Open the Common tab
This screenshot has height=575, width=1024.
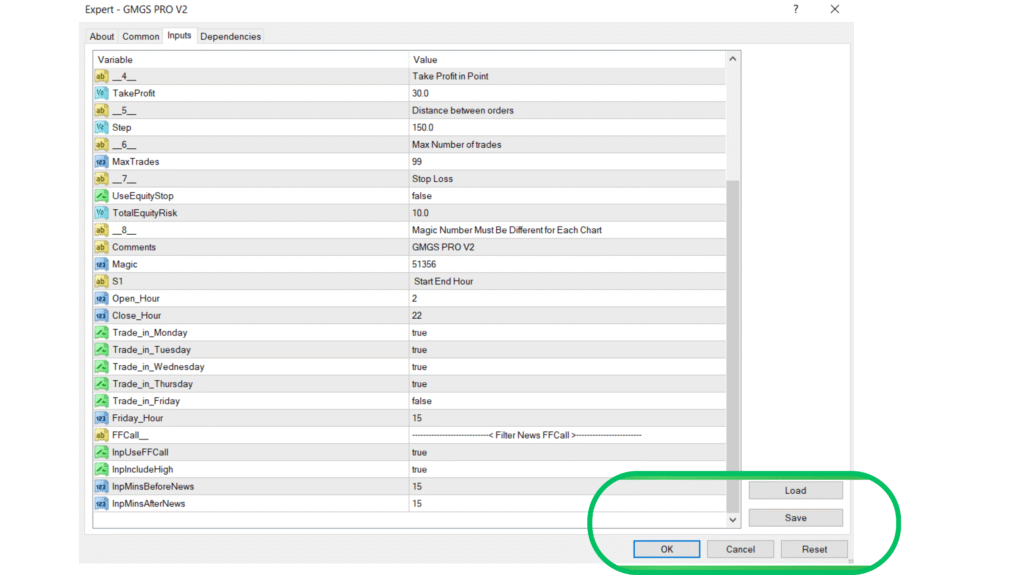coord(141,37)
